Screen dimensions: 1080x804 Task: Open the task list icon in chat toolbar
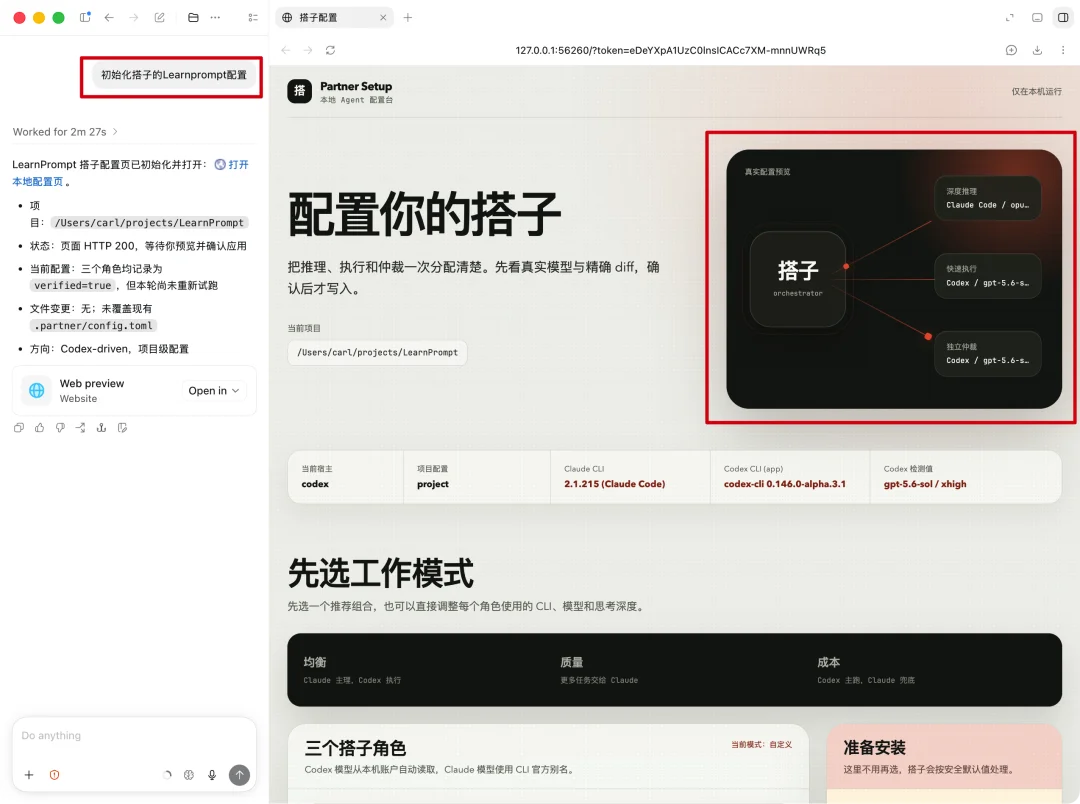(253, 17)
